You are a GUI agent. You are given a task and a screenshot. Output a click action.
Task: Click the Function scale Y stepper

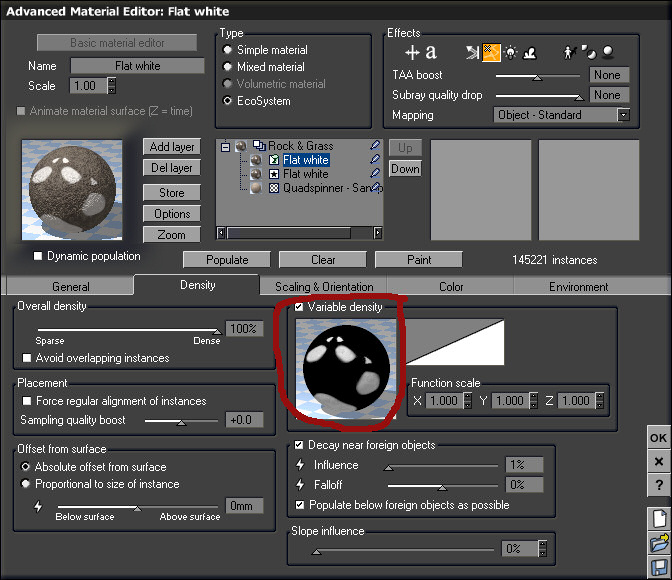(534, 400)
